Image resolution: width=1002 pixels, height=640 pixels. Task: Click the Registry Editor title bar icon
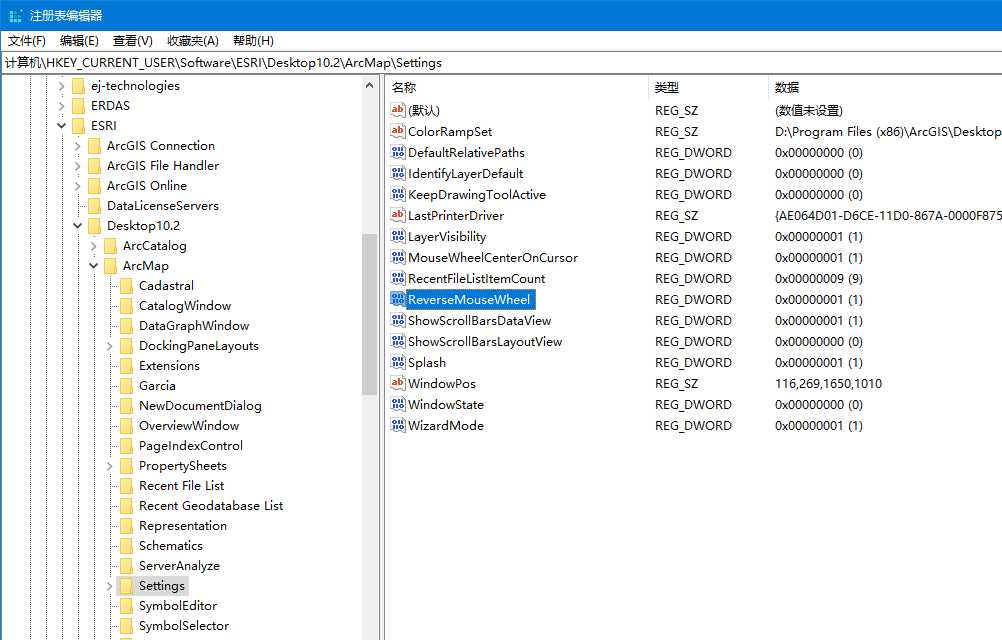(16, 15)
